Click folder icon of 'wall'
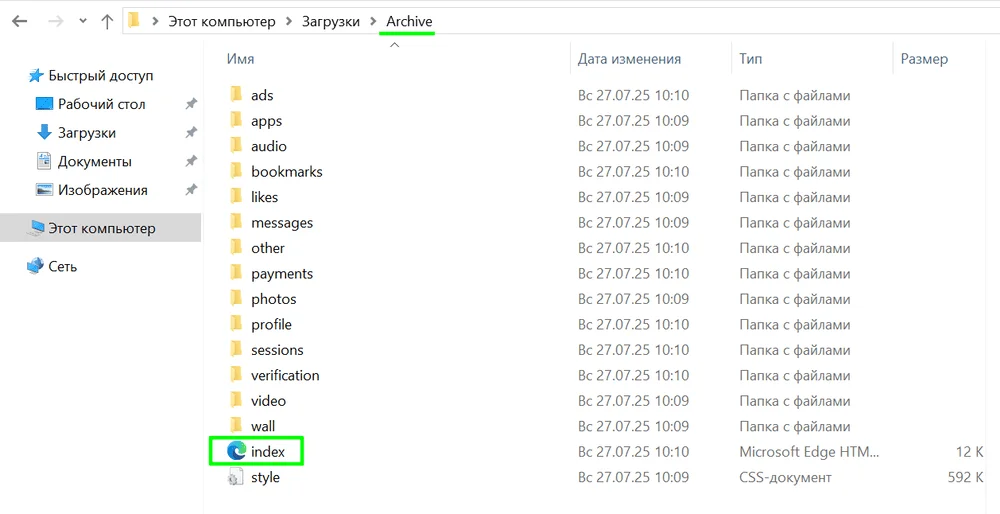 pos(236,426)
